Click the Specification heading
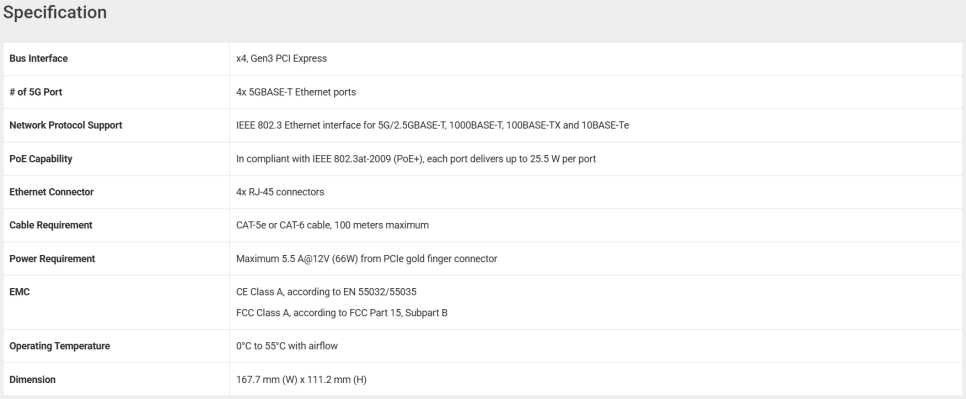This screenshot has width=966, height=399. (55, 13)
